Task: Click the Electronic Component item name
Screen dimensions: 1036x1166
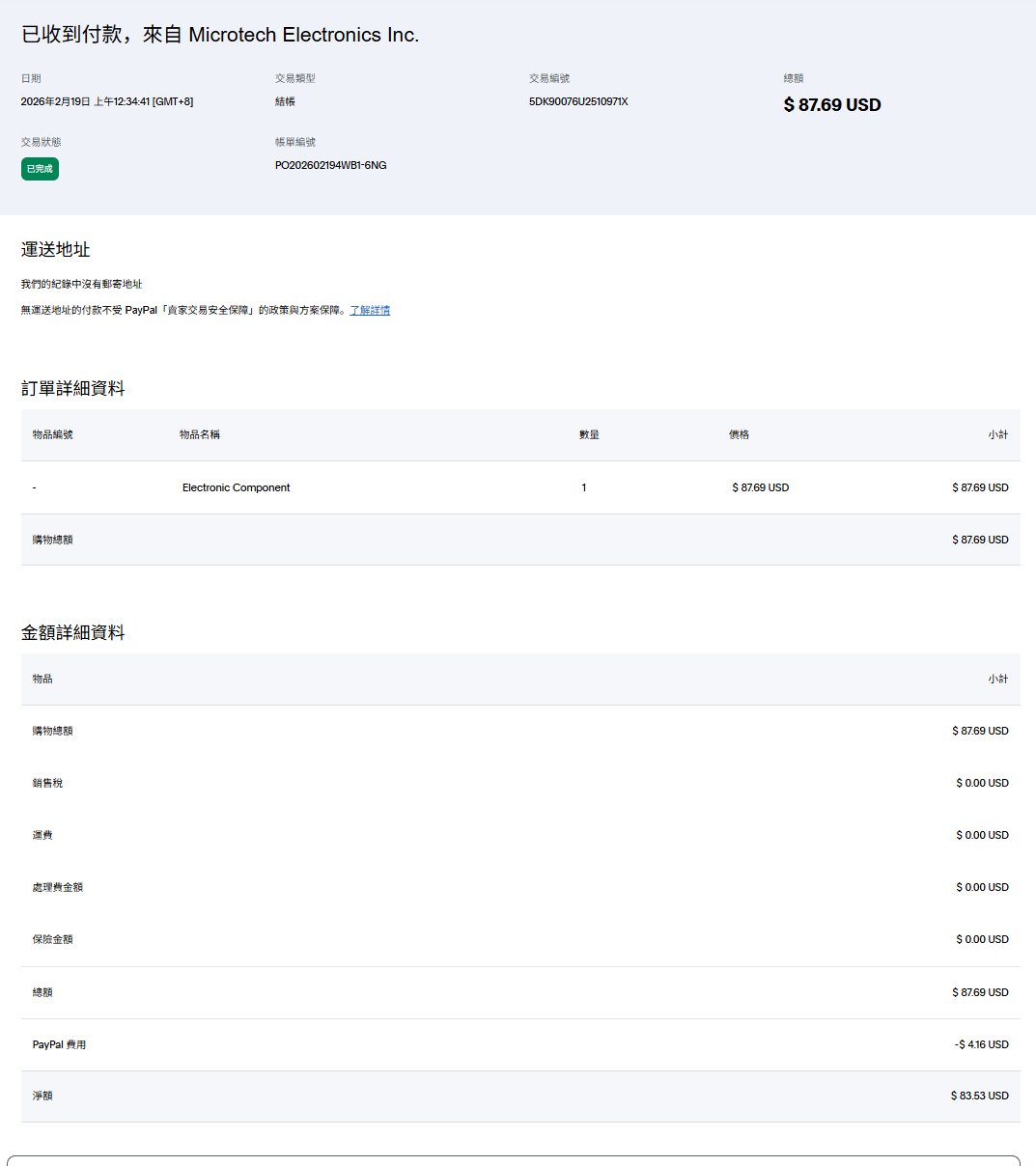Action: [236, 487]
